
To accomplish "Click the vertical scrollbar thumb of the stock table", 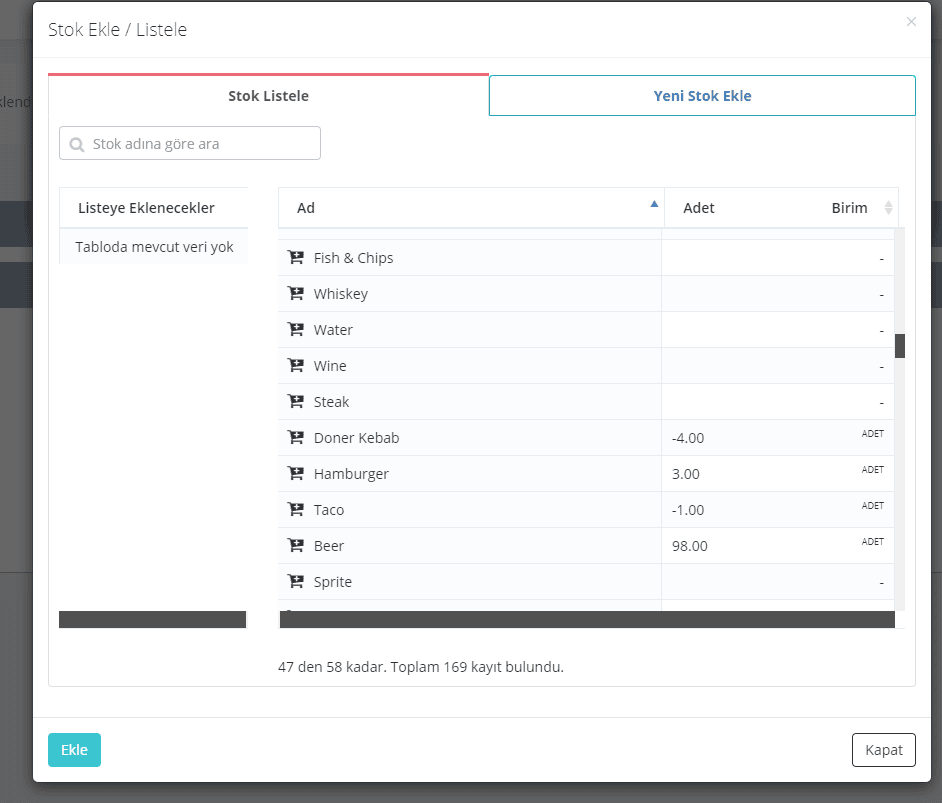I will [900, 346].
